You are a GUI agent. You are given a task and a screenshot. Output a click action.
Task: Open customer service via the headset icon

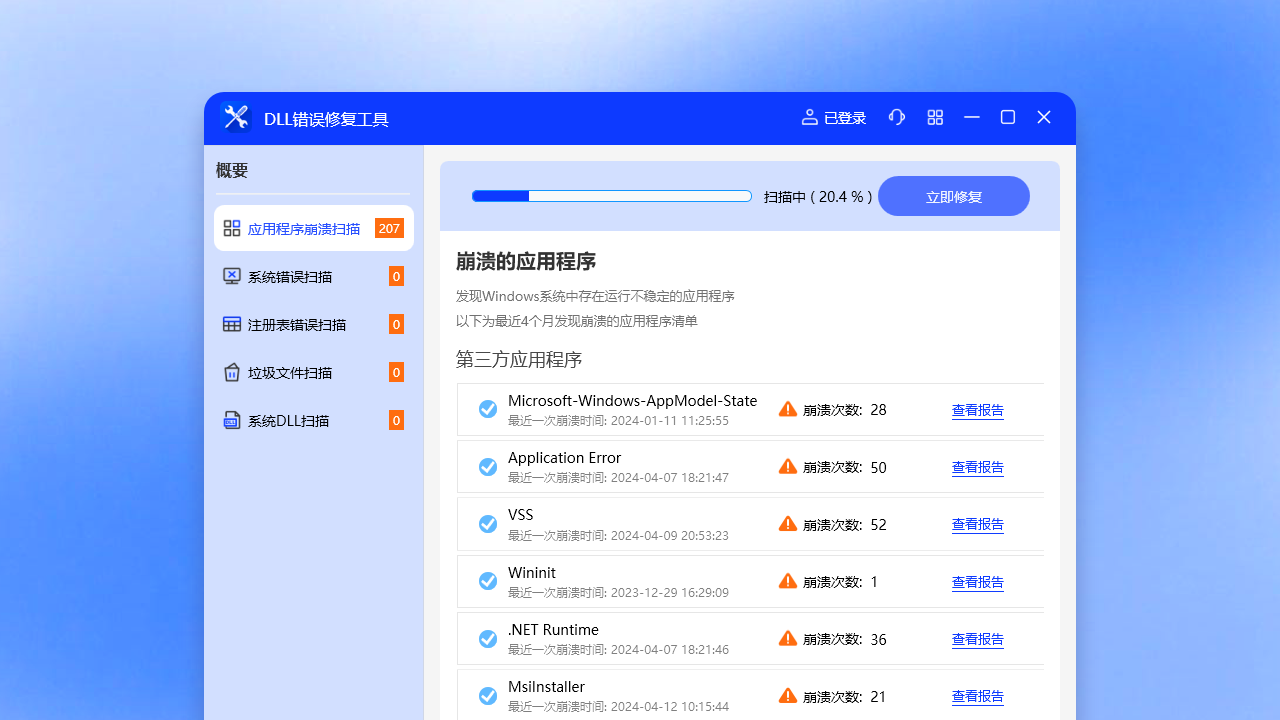[x=897, y=117]
